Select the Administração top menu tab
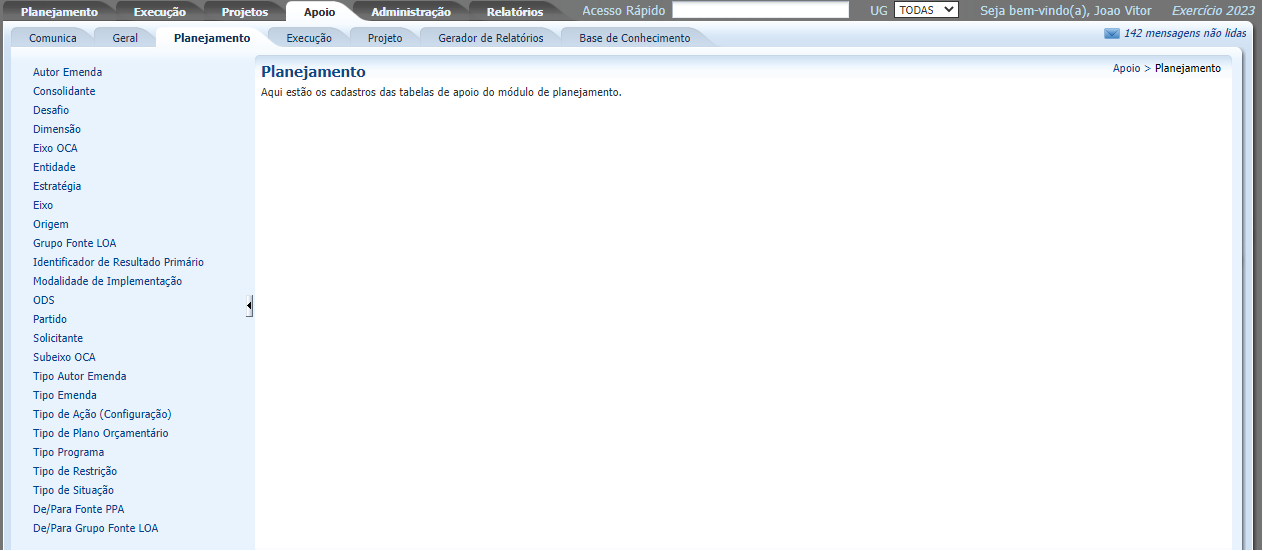1263x551 pixels. (x=410, y=12)
